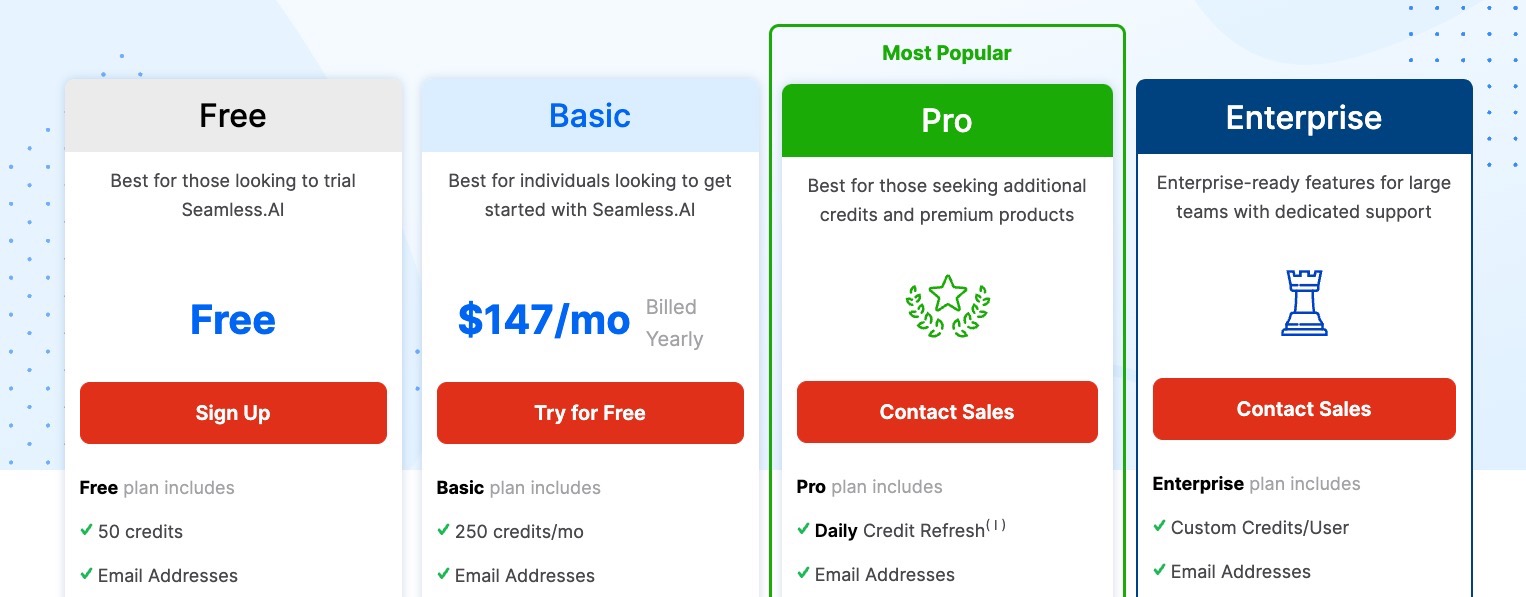
Task: Select the green Pro plan header
Action: [x=947, y=121]
